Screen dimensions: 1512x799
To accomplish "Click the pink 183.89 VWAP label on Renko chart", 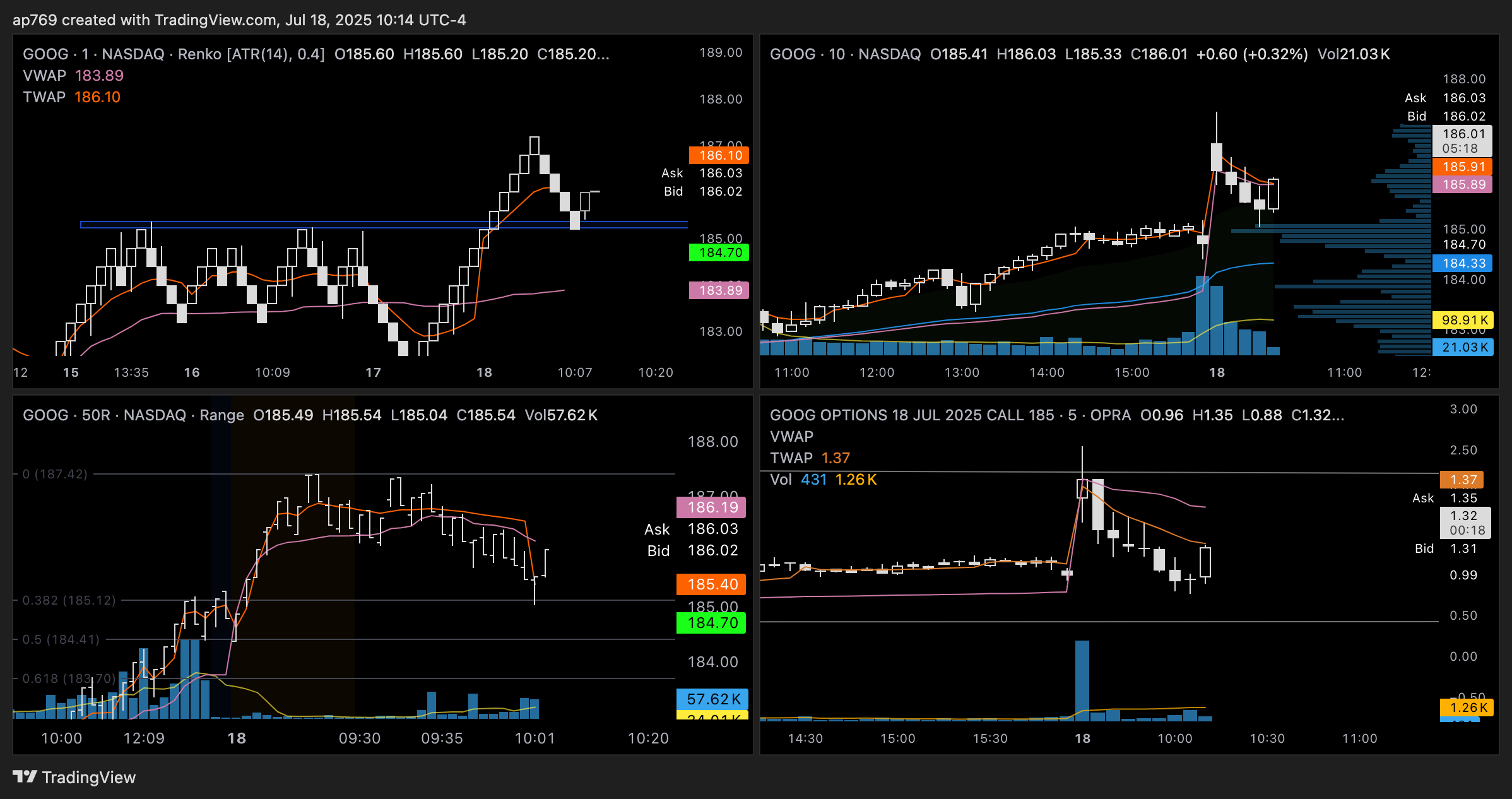I will pyautogui.click(x=719, y=290).
